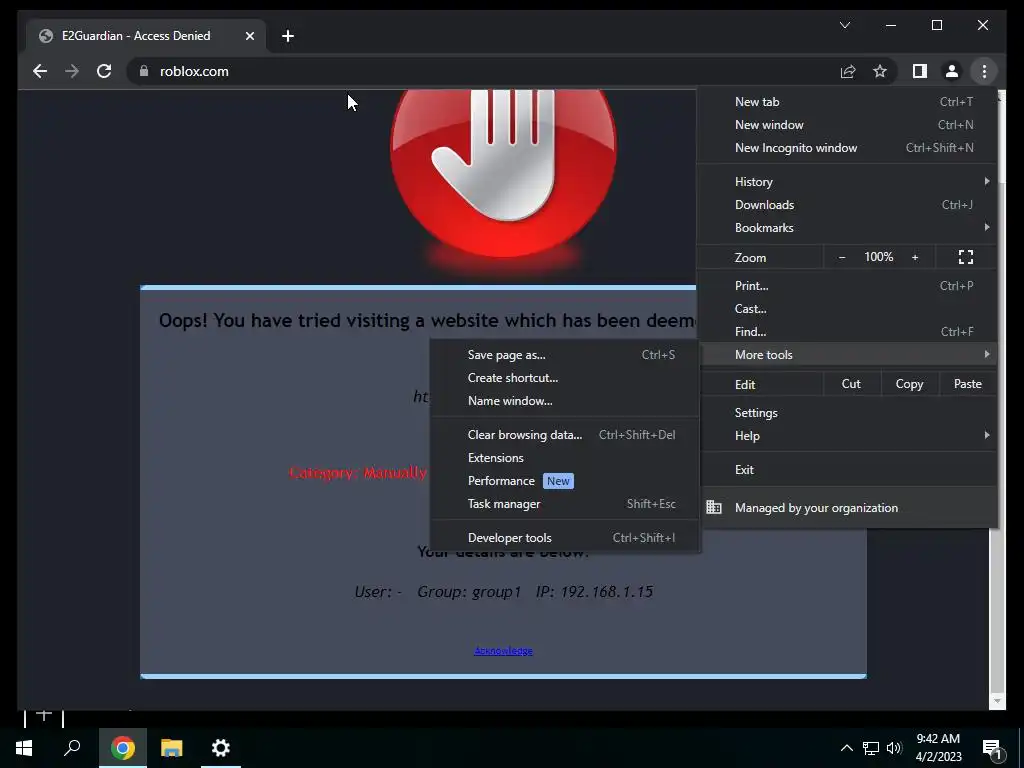Viewport: 1024px width, 768px height.
Task: Click the building icon for managed organization
Action: click(714, 507)
